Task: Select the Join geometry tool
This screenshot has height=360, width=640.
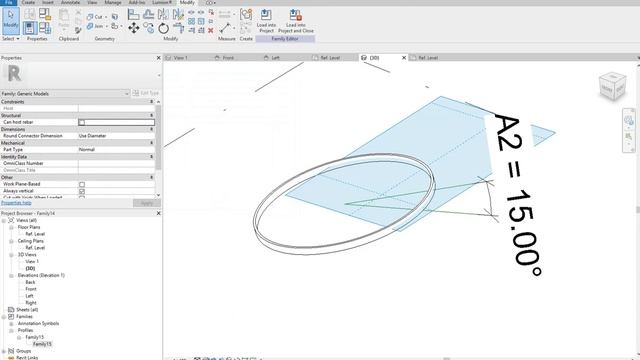Action: (x=95, y=26)
